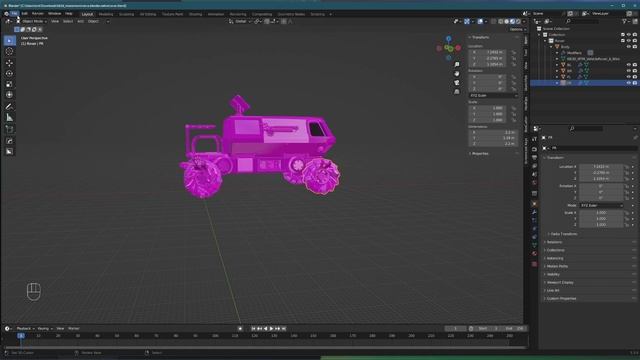Click the viewport navigation axis gizmo
The image size is (640, 360).
tap(449, 48)
